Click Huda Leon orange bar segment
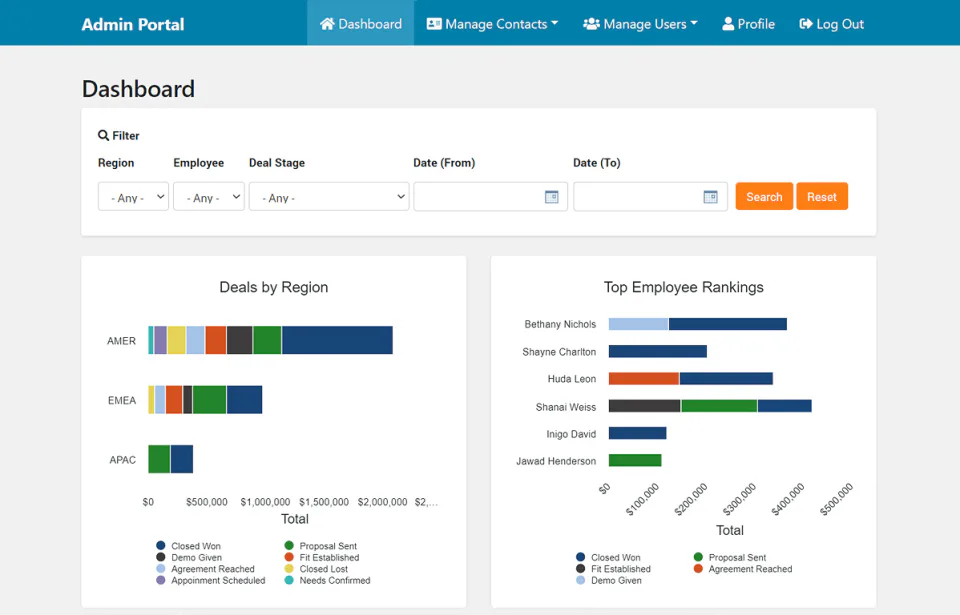The width and height of the screenshot is (960, 615). [644, 379]
